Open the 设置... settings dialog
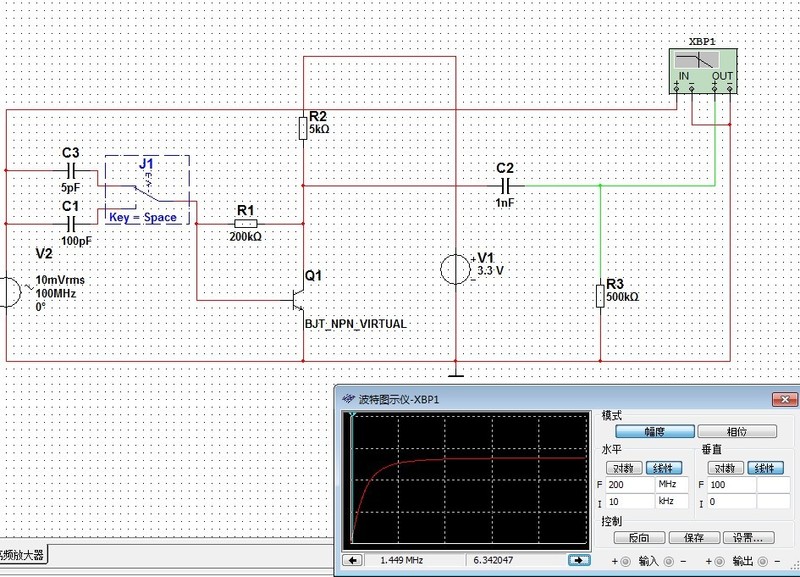The image size is (800, 577). [747, 538]
